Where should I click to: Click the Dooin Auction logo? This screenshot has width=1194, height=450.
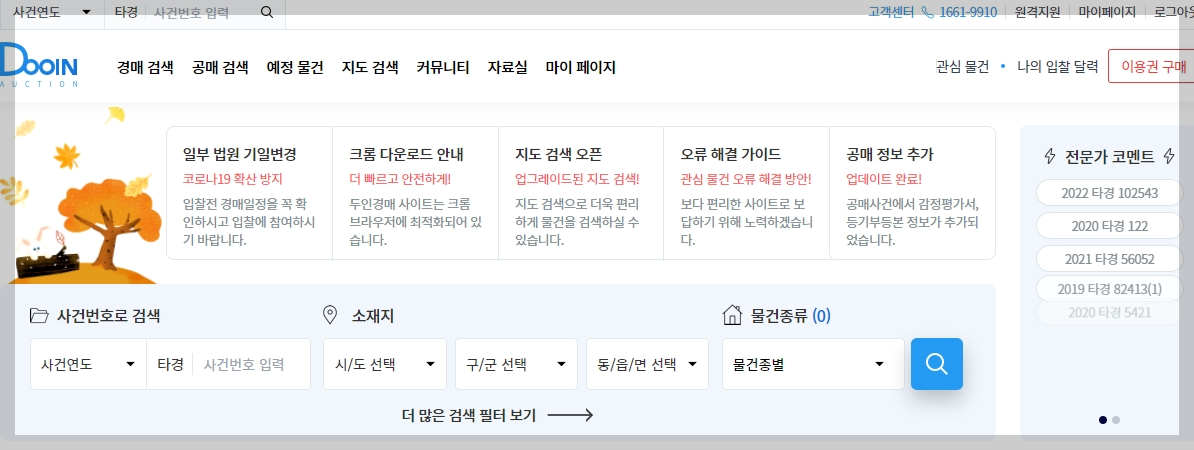pos(38,66)
